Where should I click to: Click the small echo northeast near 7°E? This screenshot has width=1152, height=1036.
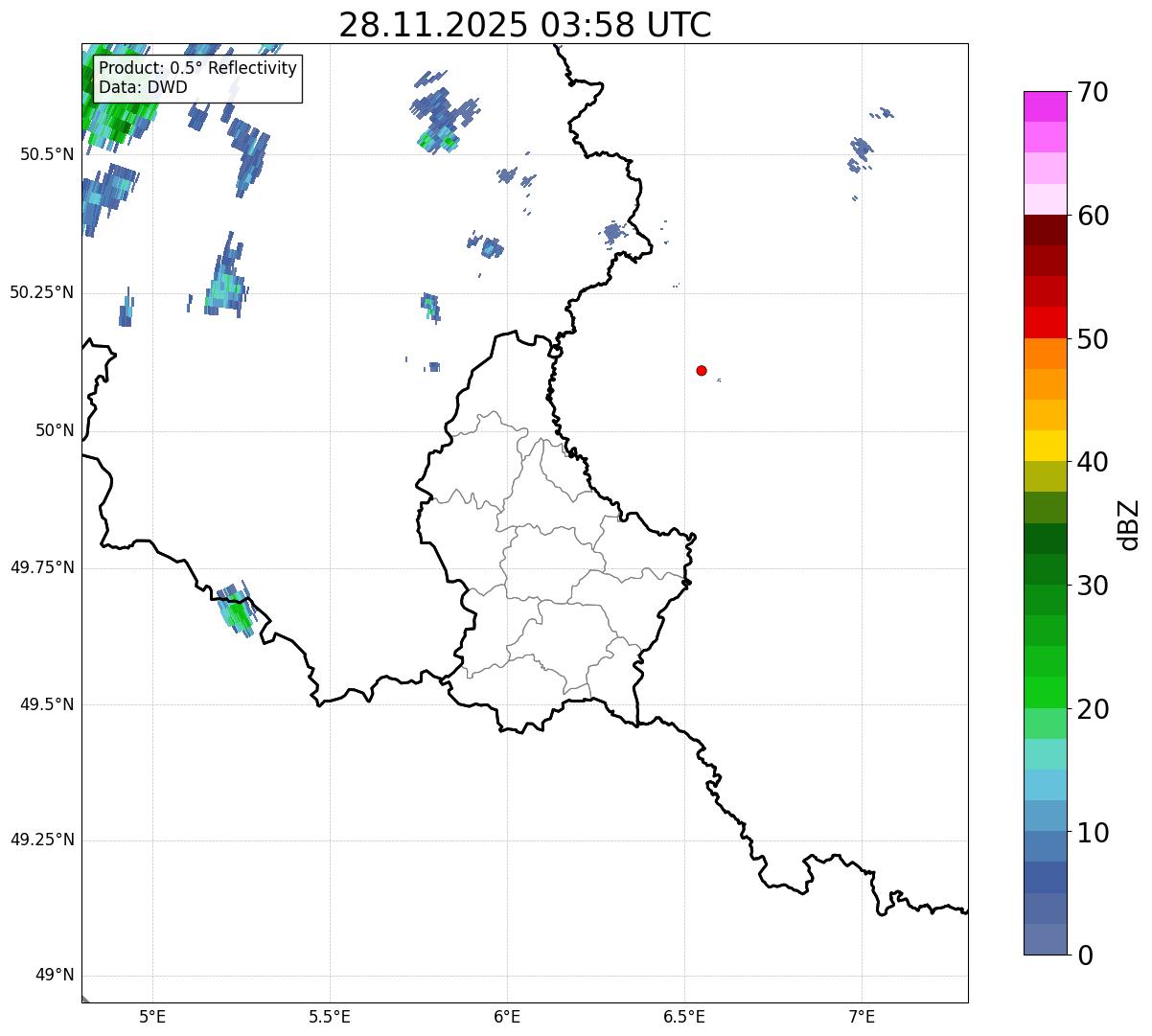click(861, 154)
